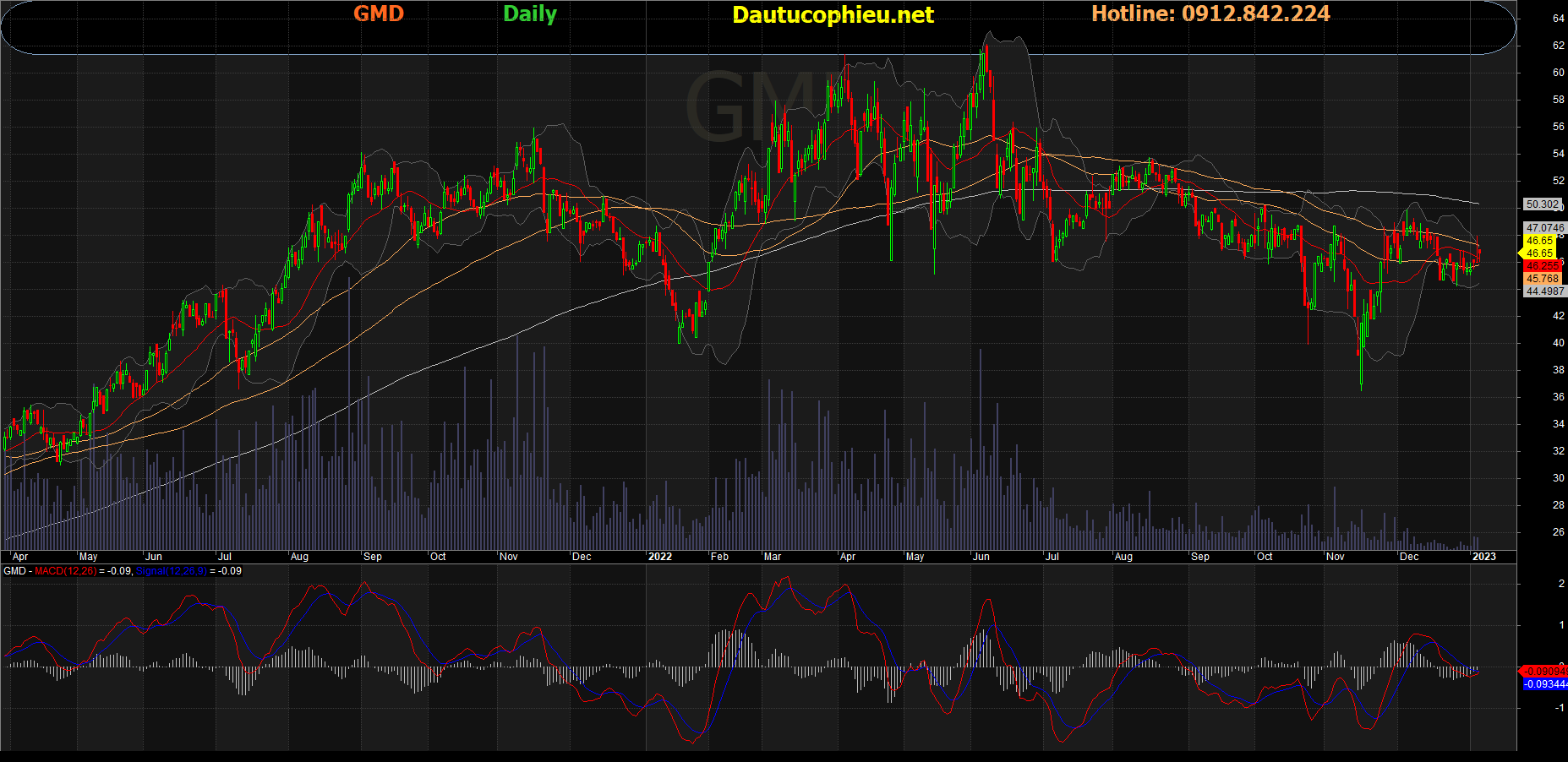Viewport: 1568px width, 762px height.
Task: Click the blue -0.093444 signal value tag
Action: click(1545, 684)
